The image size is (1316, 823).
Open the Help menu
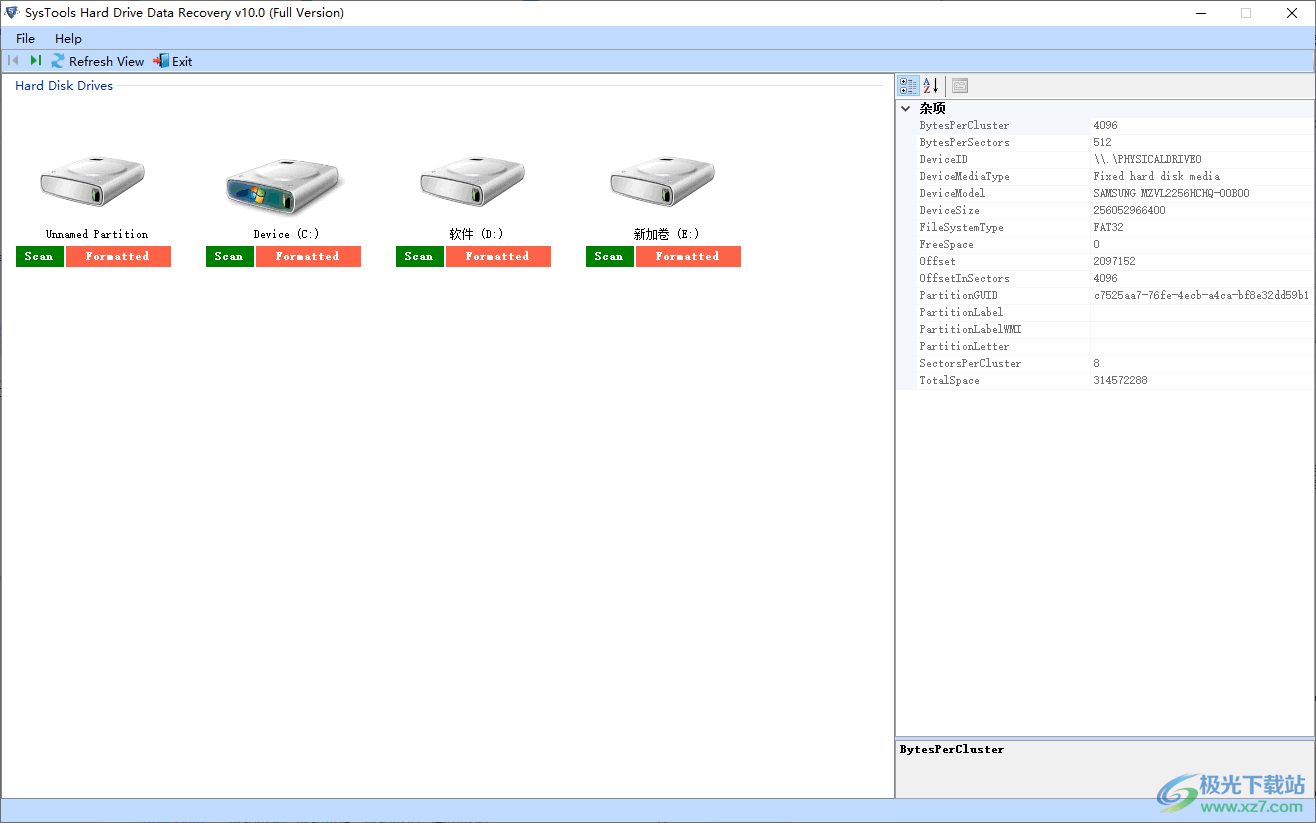click(x=68, y=38)
